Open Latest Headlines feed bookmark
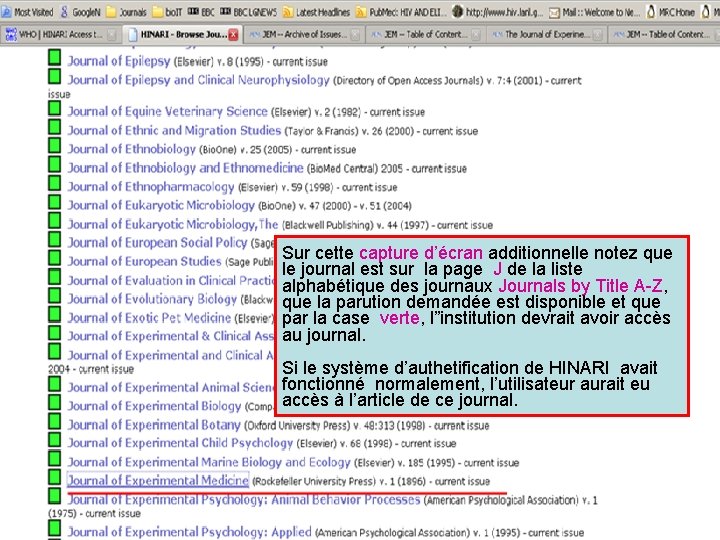 (x=316, y=12)
